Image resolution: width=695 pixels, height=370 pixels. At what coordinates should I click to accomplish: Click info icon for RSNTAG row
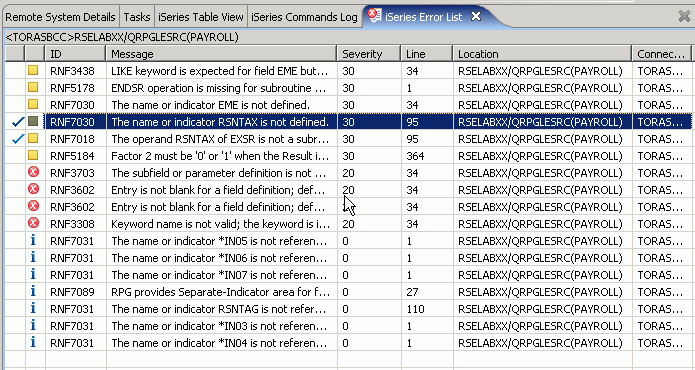(x=33, y=308)
